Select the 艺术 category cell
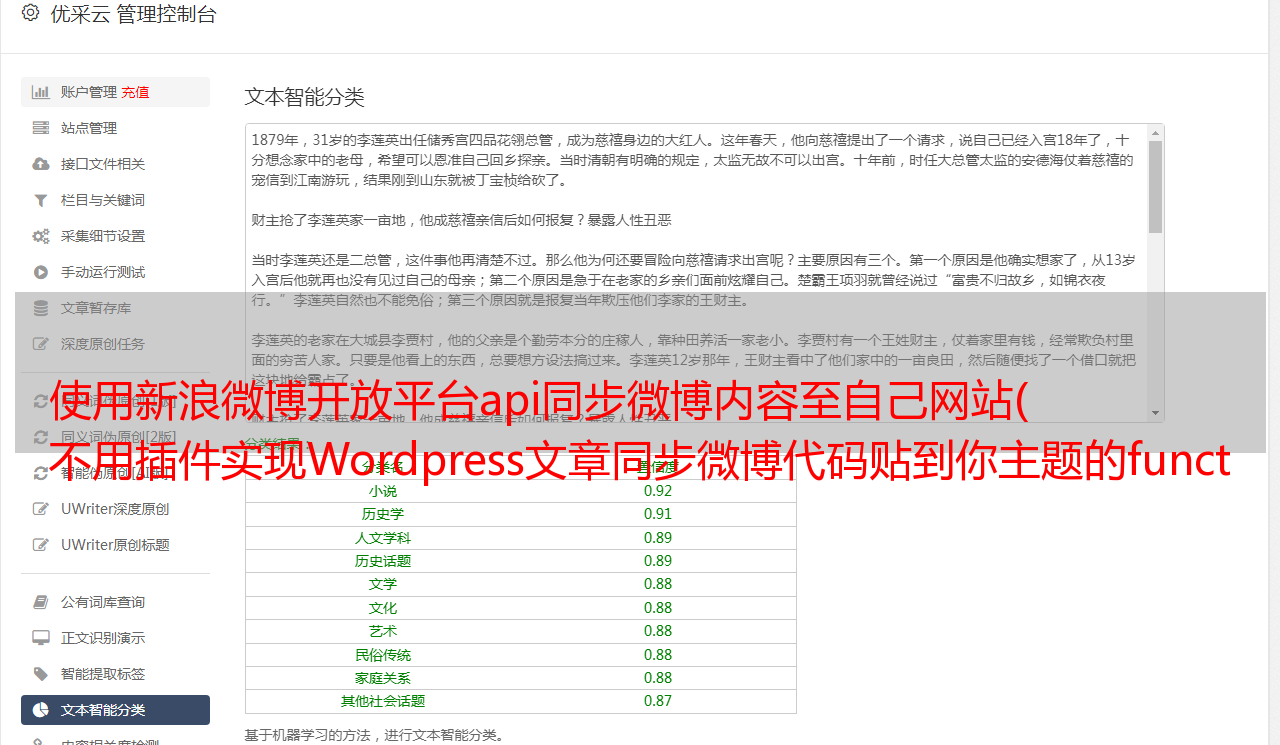The width and height of the screenshot is (1280, 745). click(x=383, y=631)
